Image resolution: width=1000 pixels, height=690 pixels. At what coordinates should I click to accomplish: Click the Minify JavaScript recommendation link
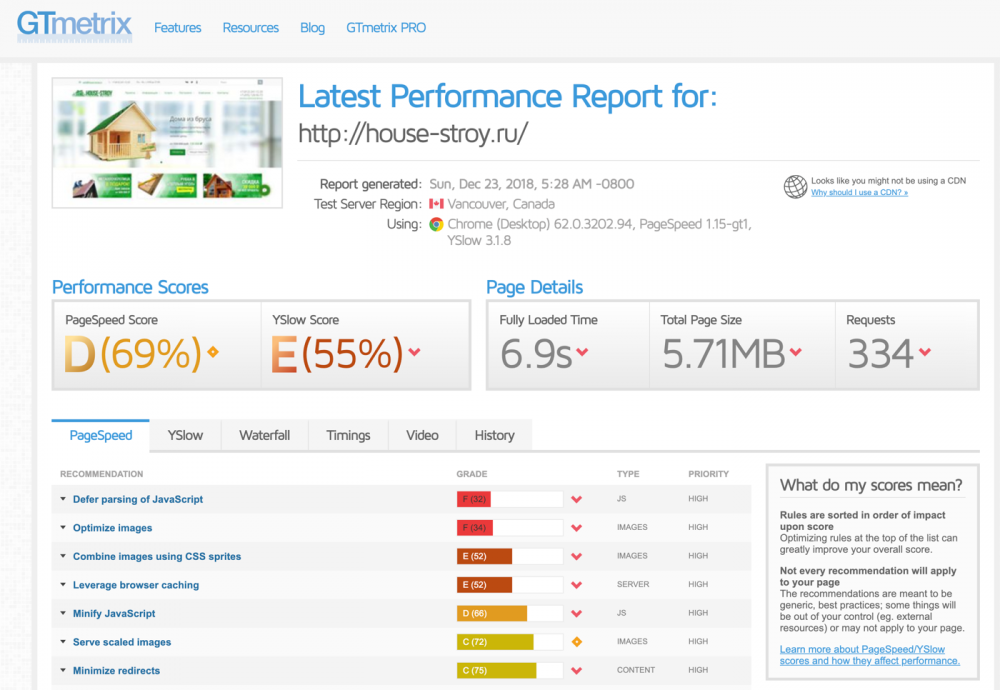click(x=114, y=613)
